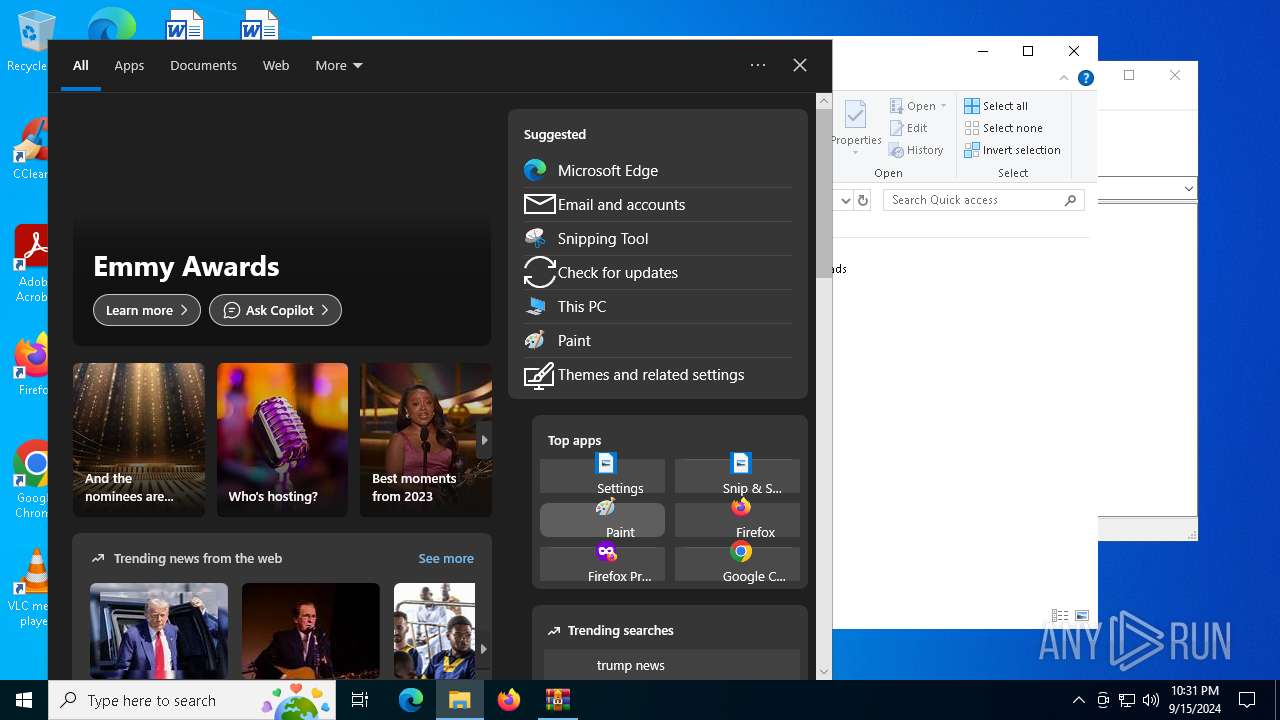The height and width of the screenshot is (720, 1280).
Task: Expand the Explorer address history dropdown
Action: pyautogui.click(x=845, y=200)
